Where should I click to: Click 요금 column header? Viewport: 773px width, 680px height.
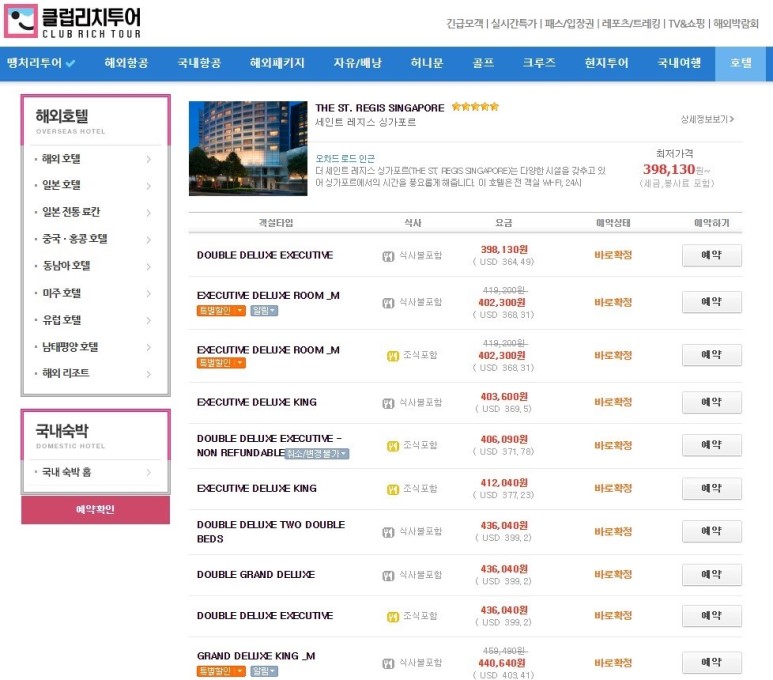tap(503, 223)
